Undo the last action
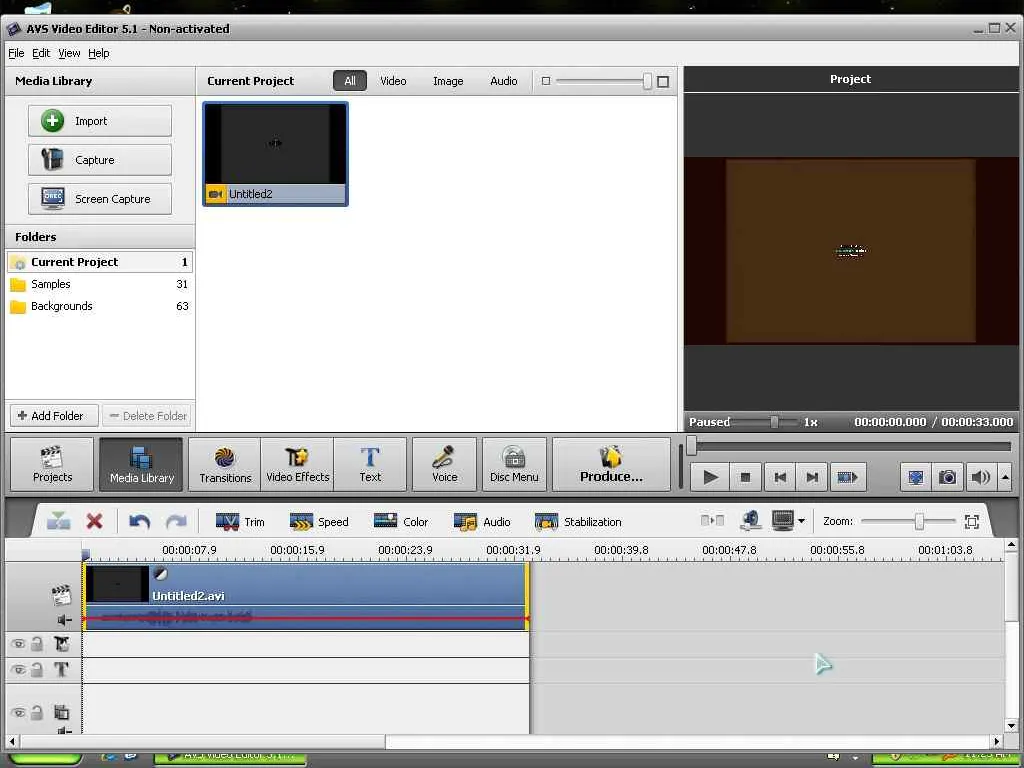The width and height of the screenshot is (1024, 768). 140,521
